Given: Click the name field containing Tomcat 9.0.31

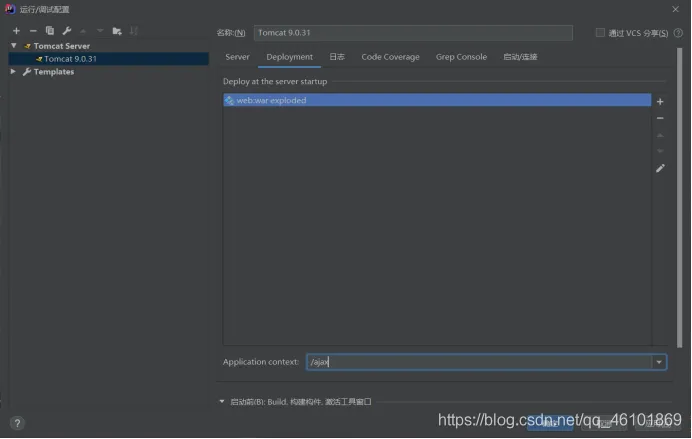Looking at the screenshot, I should [413, 33].
